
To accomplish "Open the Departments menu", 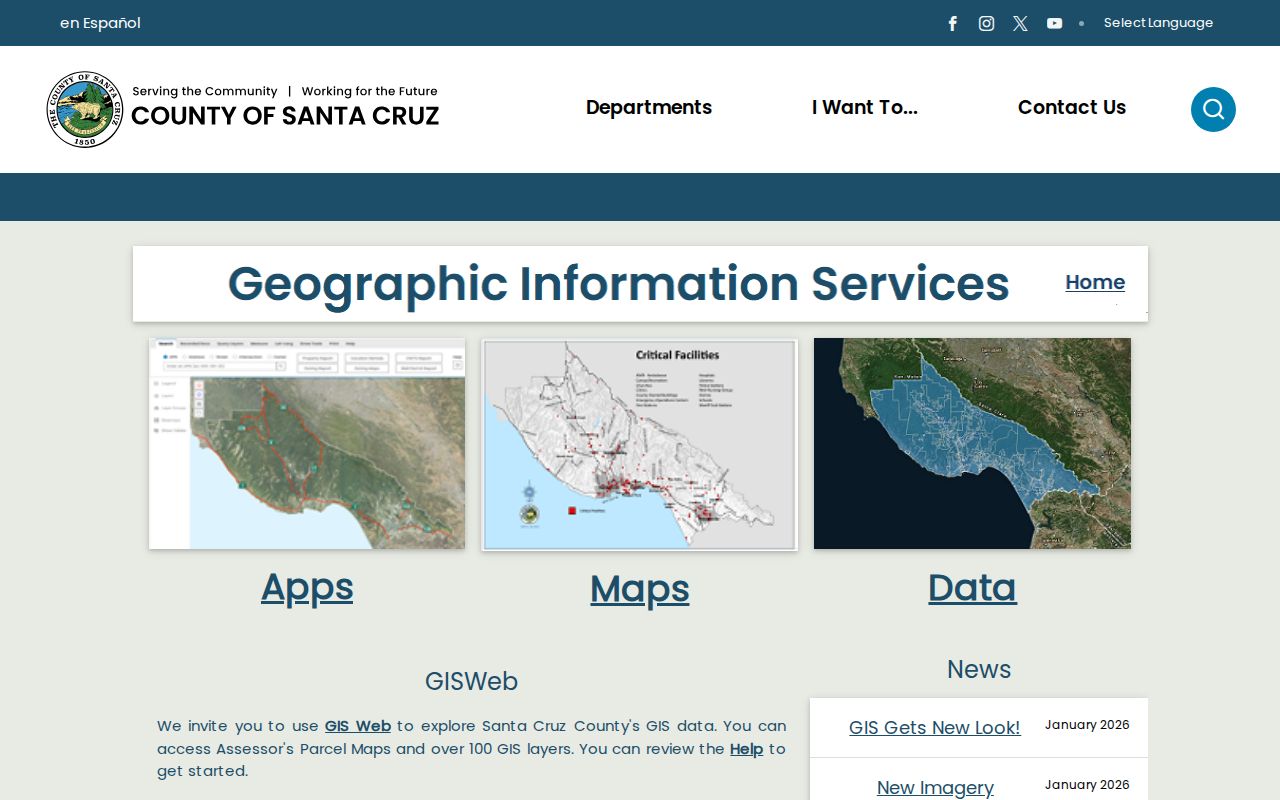I will [x=649, y=107].
